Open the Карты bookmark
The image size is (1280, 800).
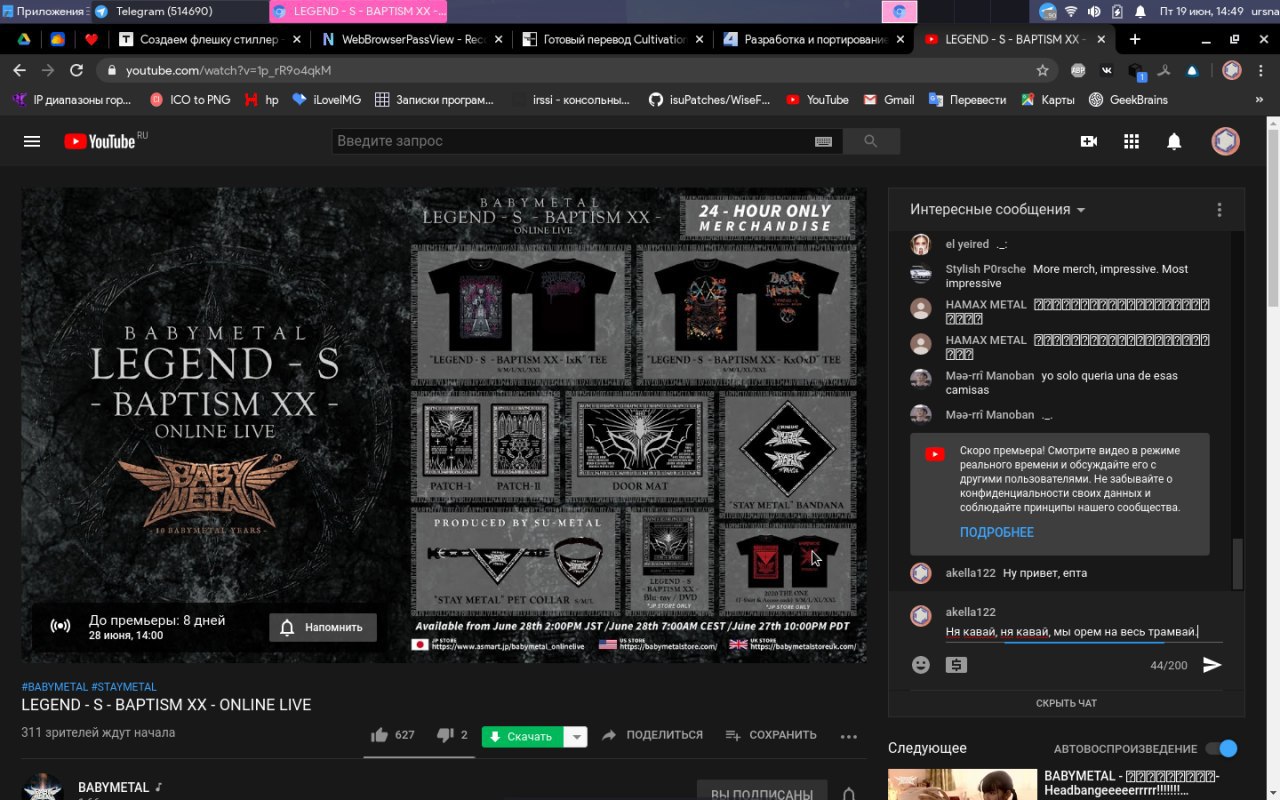1047,100
